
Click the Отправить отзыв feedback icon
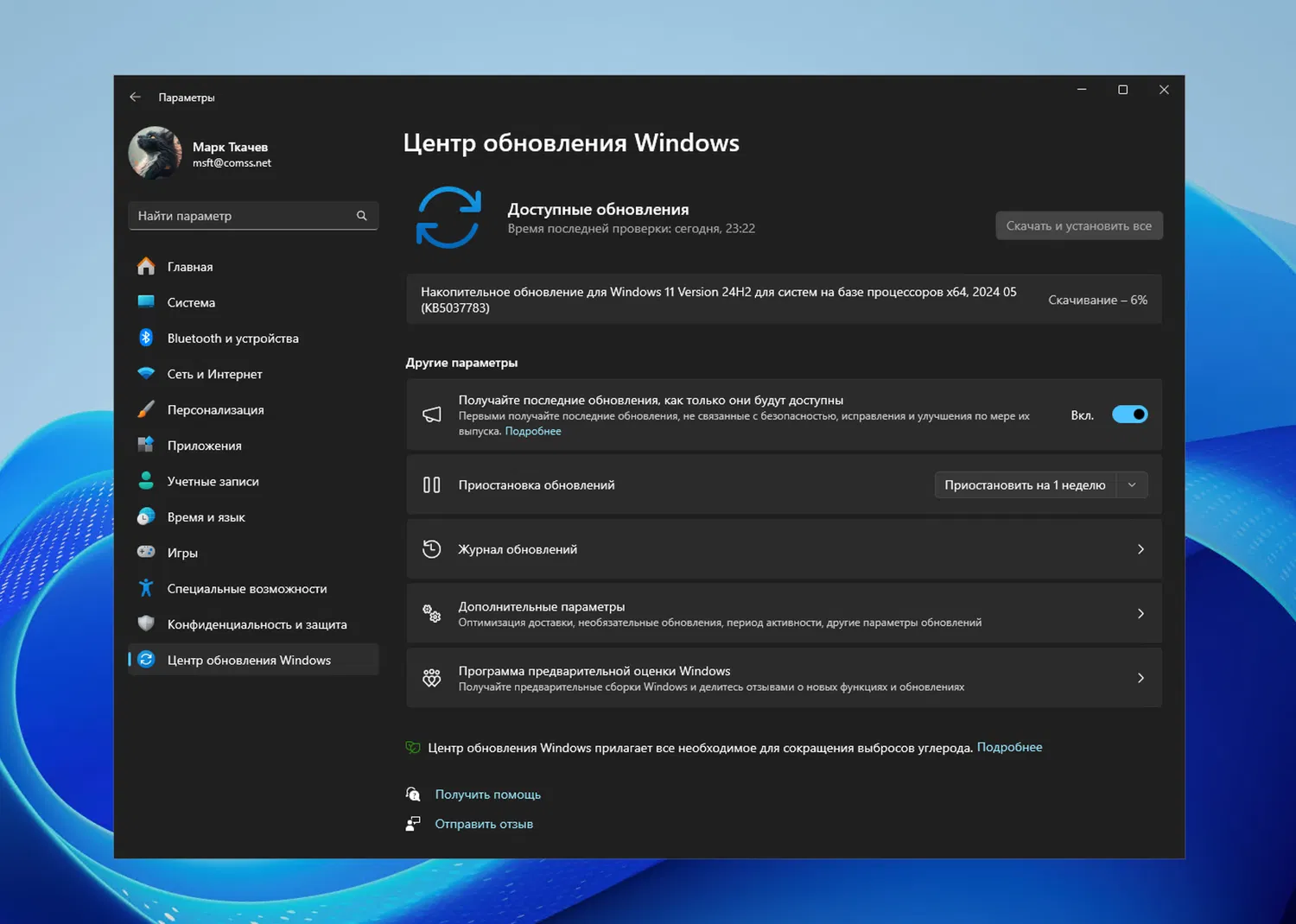(413, 824)
